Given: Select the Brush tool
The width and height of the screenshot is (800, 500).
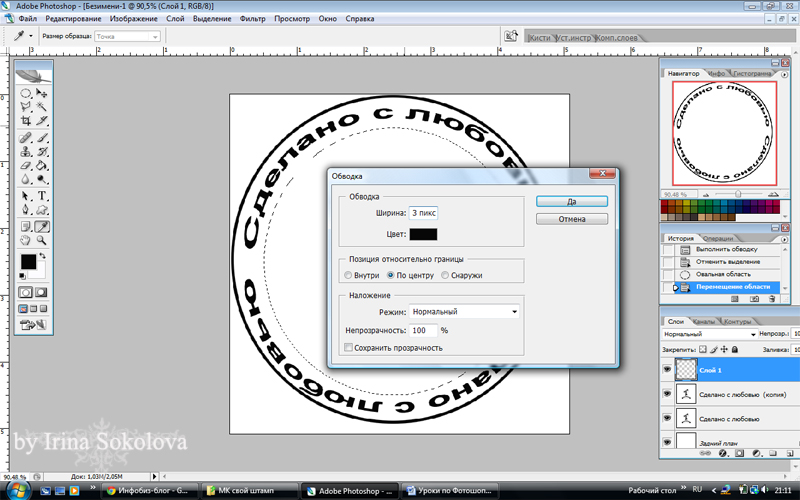Looking at the screenshot, I should click(x=42, y=138).
